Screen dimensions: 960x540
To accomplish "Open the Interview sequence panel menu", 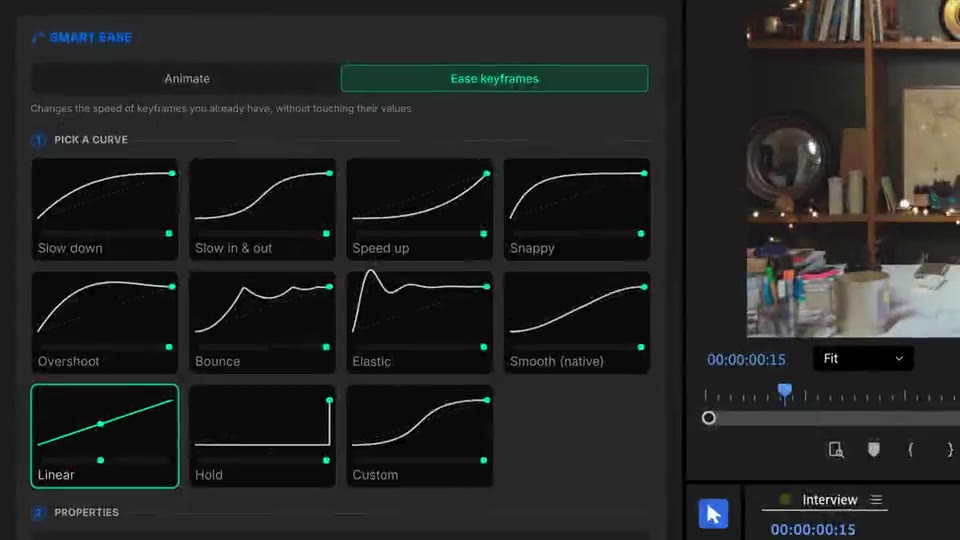I will (876, 500).
